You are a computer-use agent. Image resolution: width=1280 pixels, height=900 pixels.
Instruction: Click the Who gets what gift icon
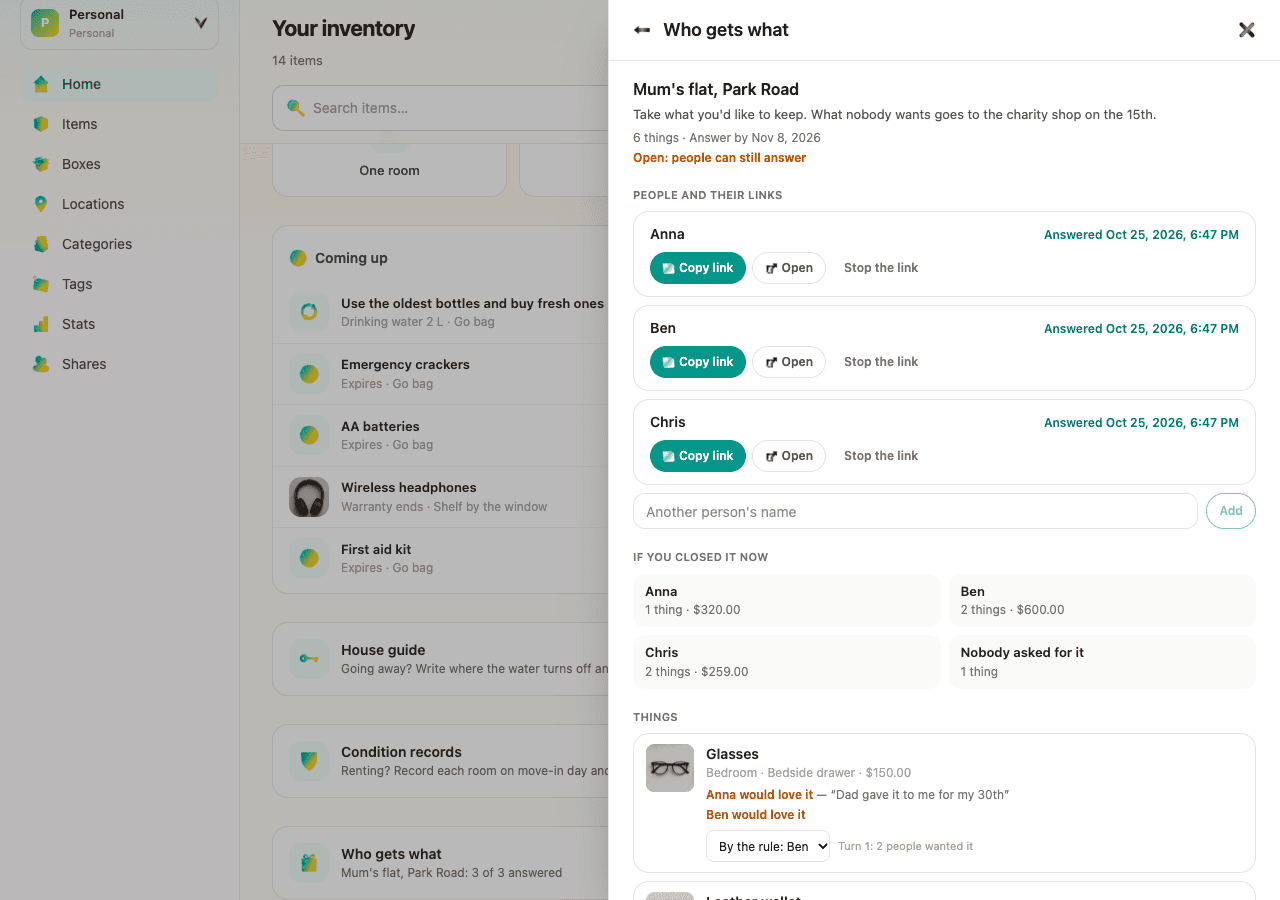pyautogui.click(x=309, y=863)
